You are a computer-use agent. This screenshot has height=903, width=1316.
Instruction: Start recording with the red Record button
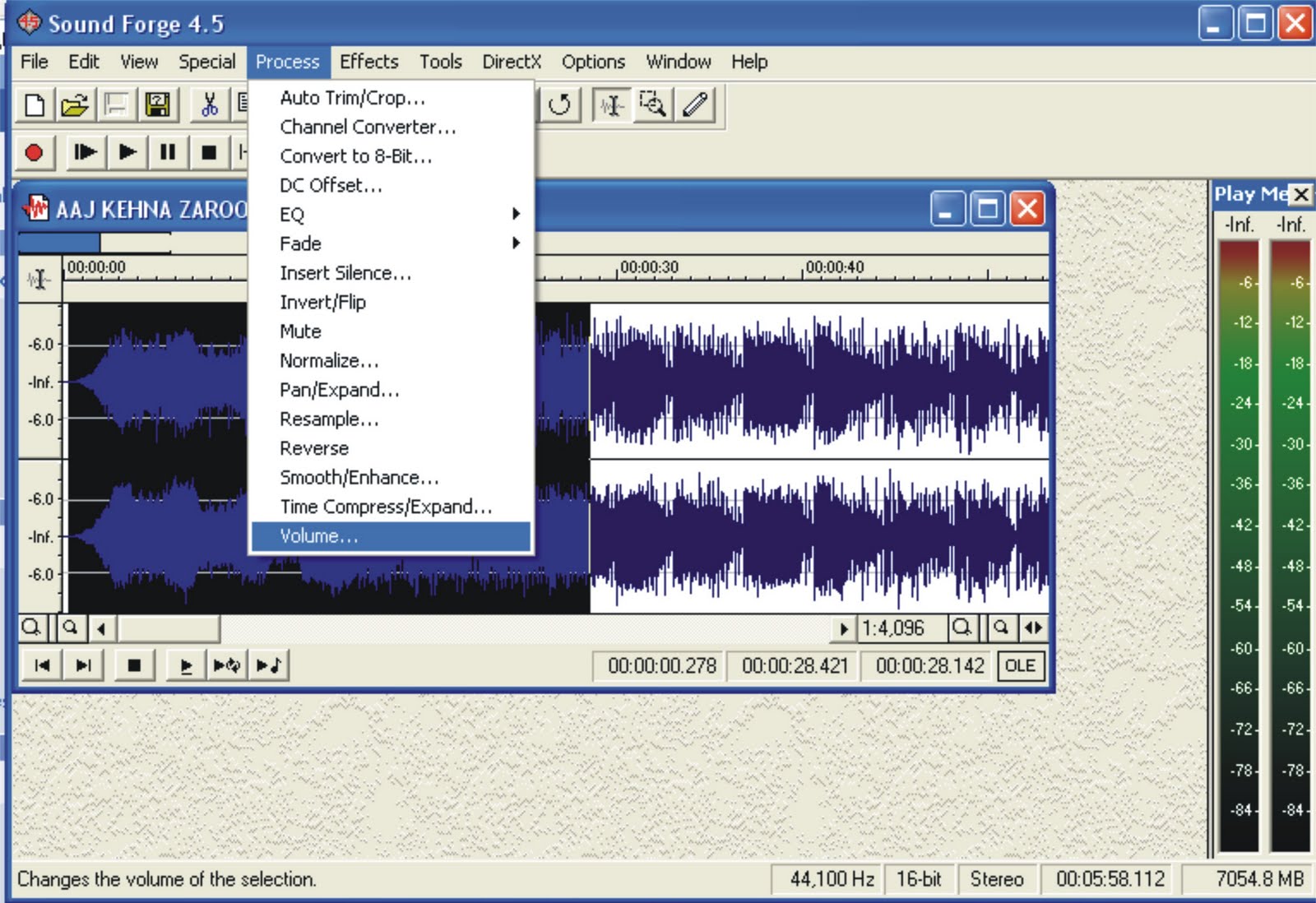(35, 152)
